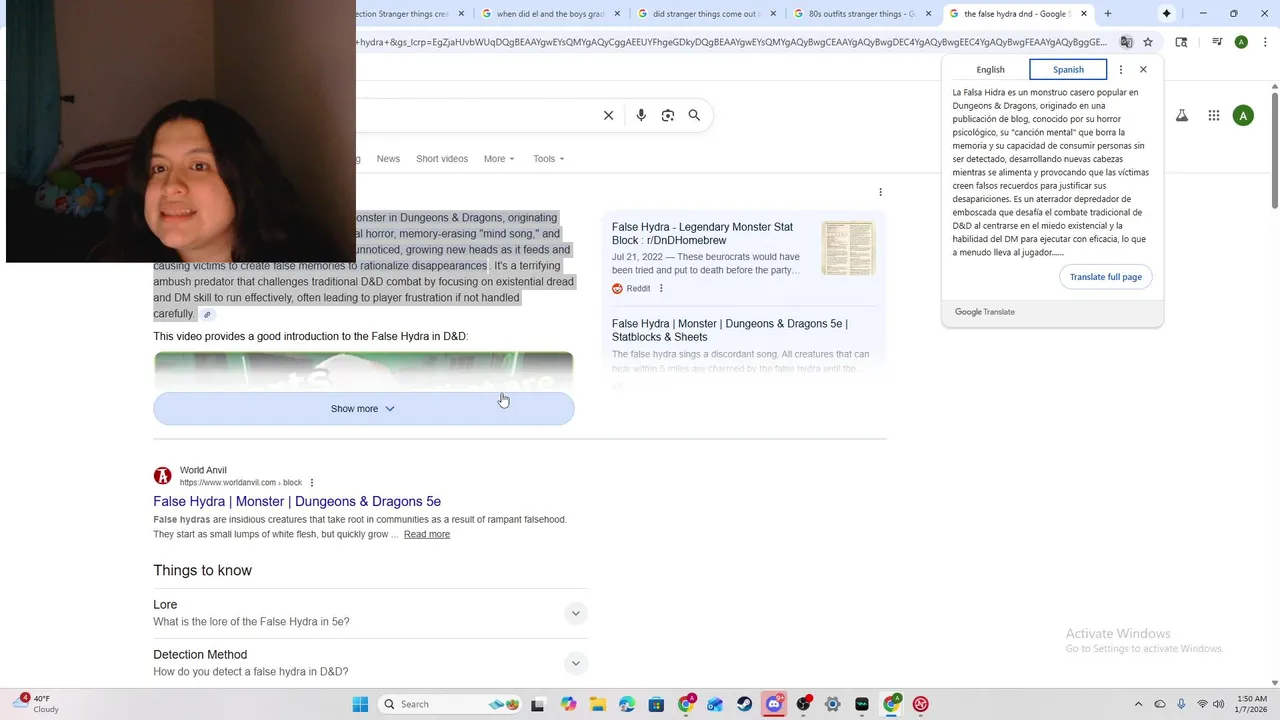Click Translate full page button
The image size is (1280, 720).
point(1105,277)
